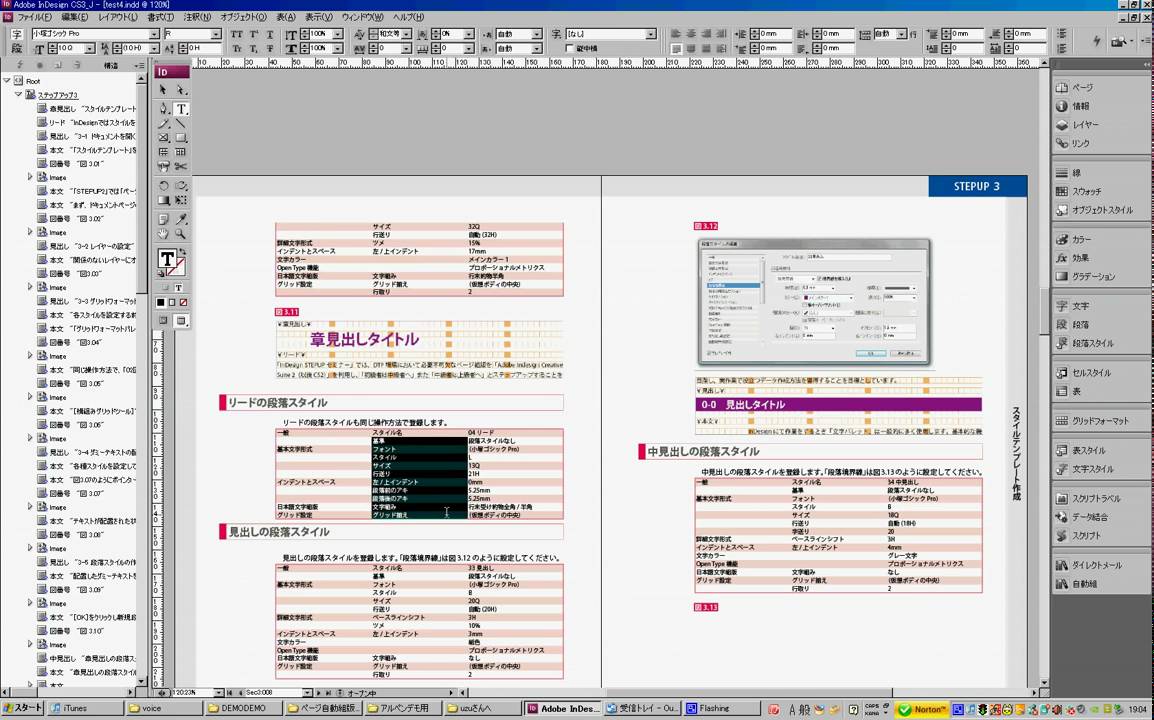The width and height of the screenshot is (1154, 720).
Task: Apply None to fill or stroke
Action: click(x=183, y=303)
